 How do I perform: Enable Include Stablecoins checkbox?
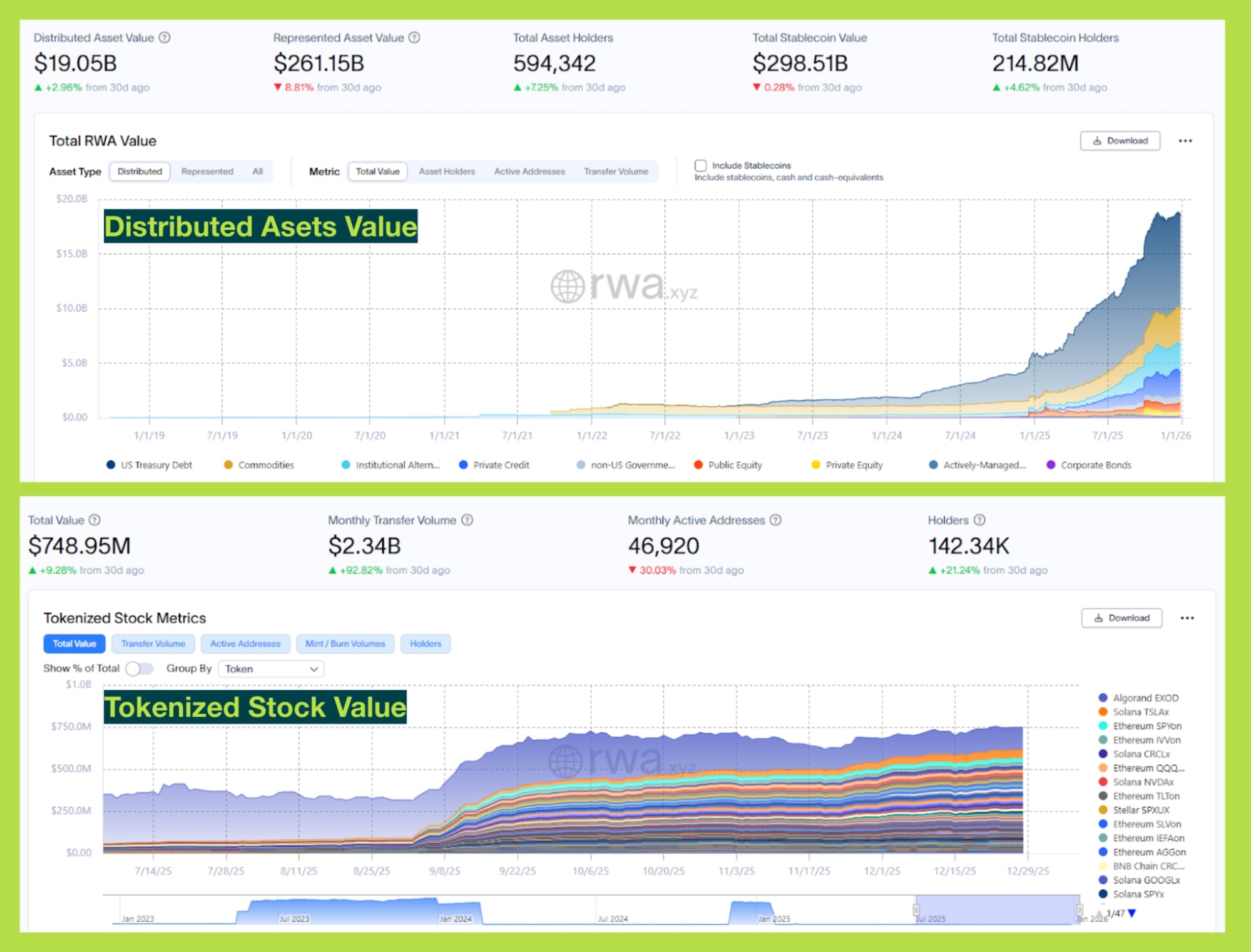pos(700,165)
